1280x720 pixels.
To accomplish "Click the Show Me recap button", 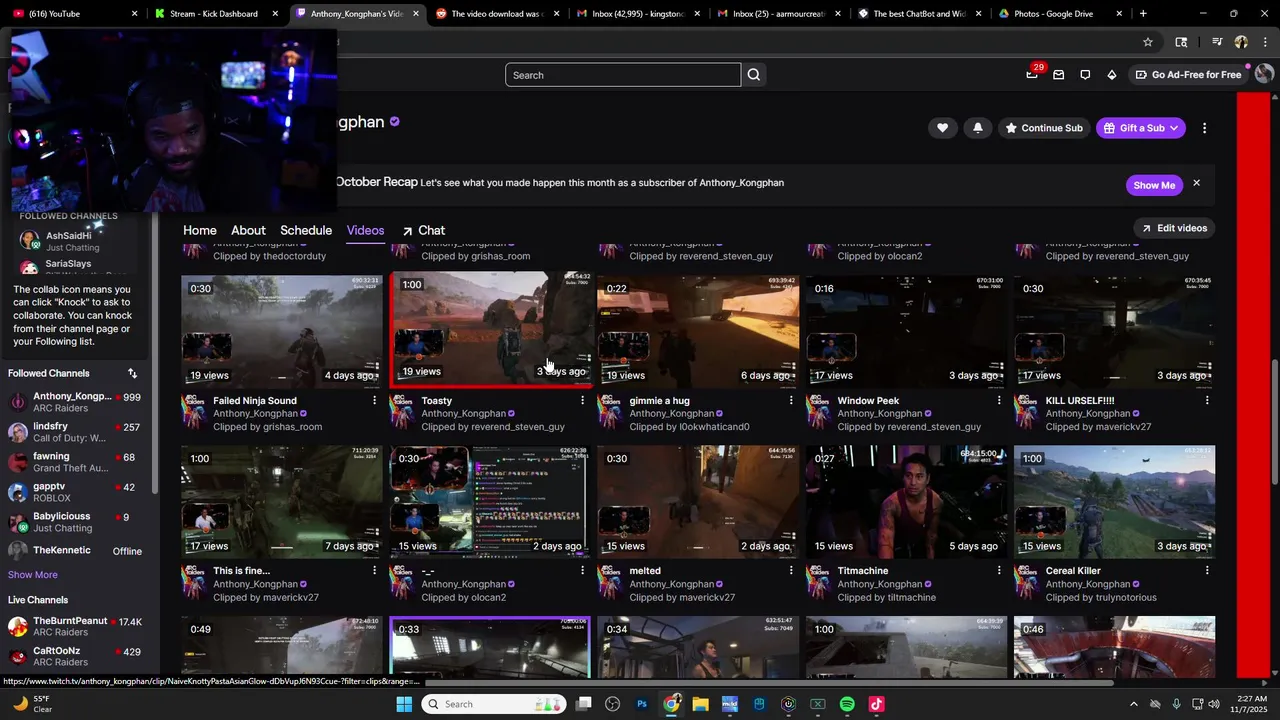I will [1153, 185].
